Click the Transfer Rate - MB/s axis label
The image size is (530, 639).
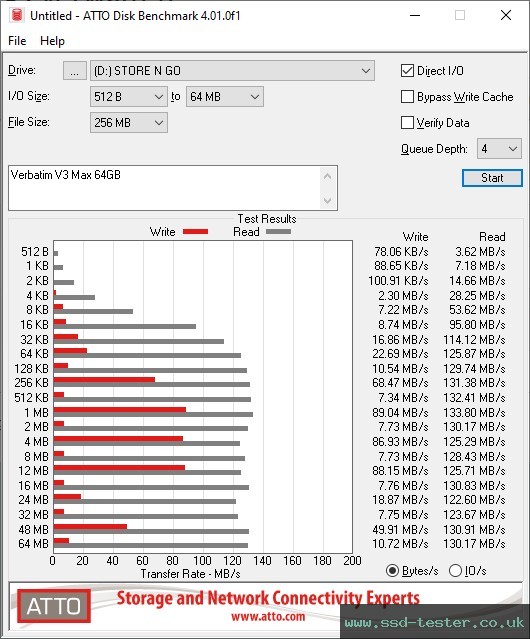click(x=190, y=574)
